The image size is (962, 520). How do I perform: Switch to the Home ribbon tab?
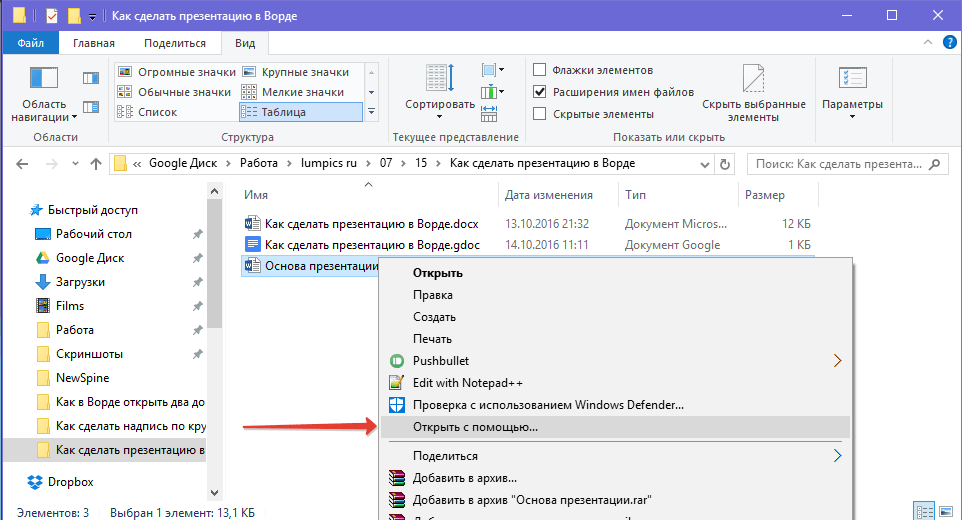click(x=93, y=43)
